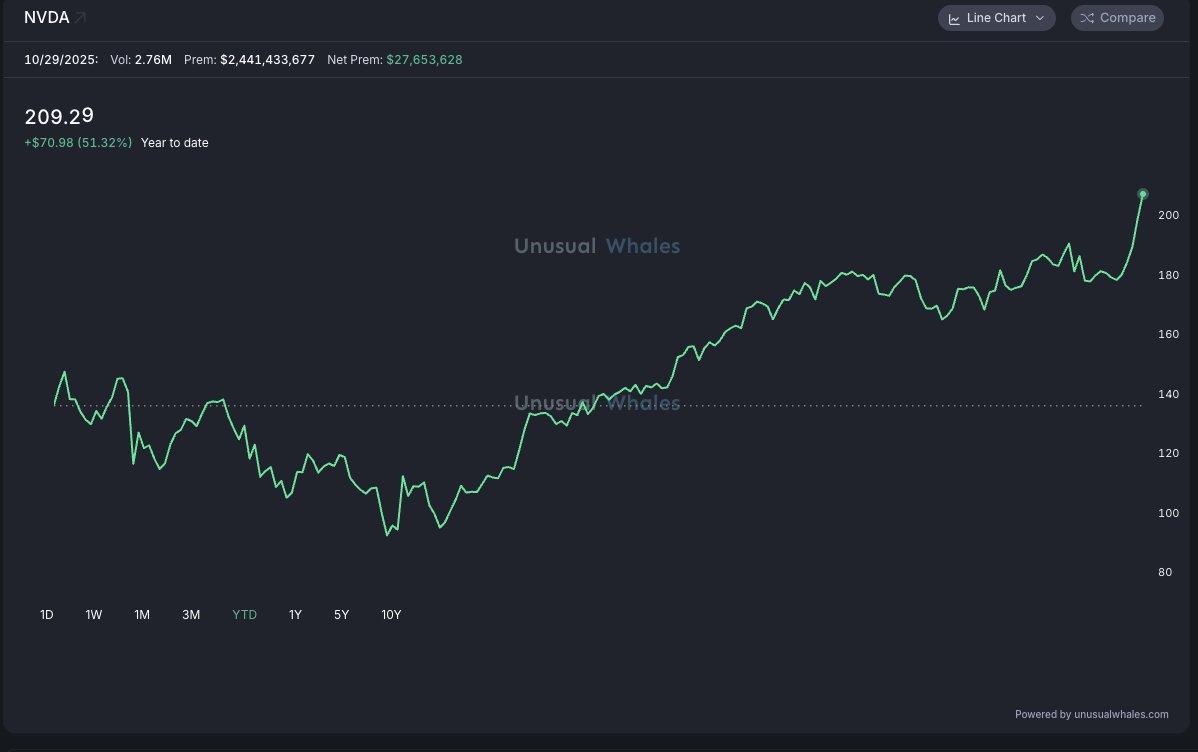Expand chart display options via Line Chart menu
This screenshot has height=752, width=1198.
[996, 17]
